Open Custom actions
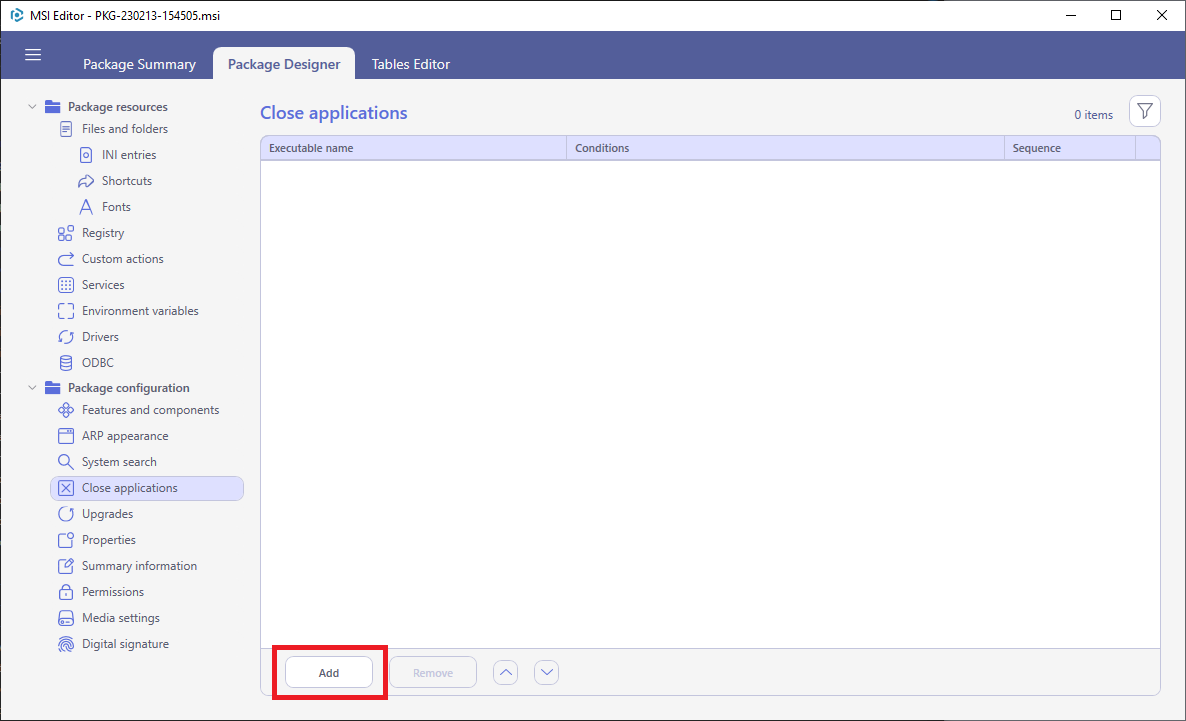The width and height of the screenshot is (1186, 721). coord(123,259)
